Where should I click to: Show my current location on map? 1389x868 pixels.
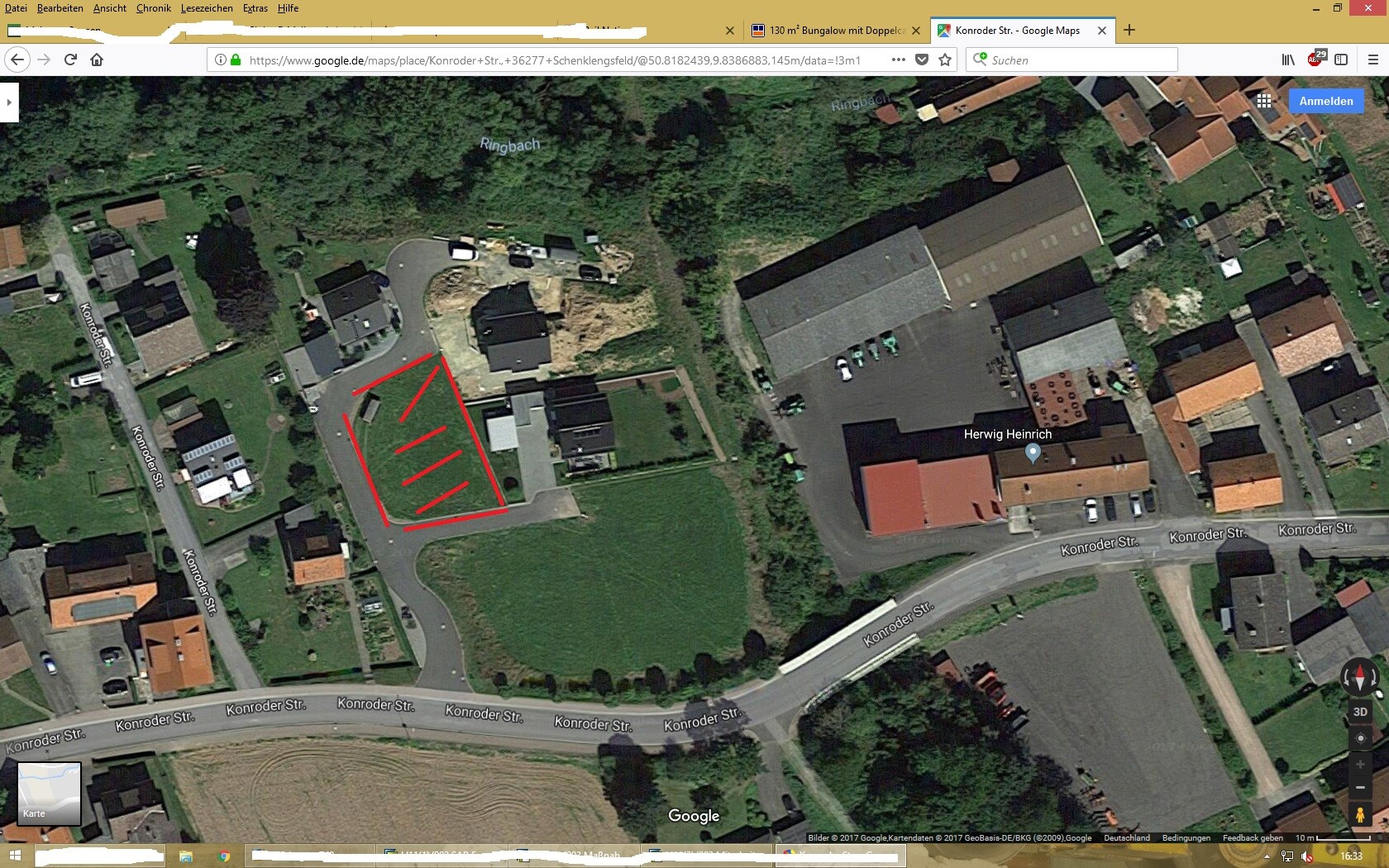[1360, 738]
